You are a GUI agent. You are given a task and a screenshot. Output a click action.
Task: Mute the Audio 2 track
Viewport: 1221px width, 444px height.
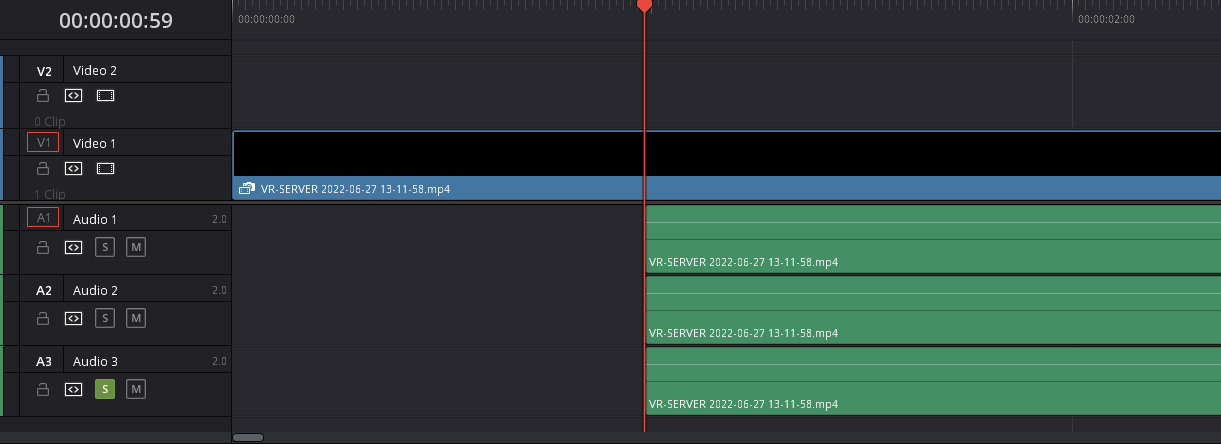point(136,318)
